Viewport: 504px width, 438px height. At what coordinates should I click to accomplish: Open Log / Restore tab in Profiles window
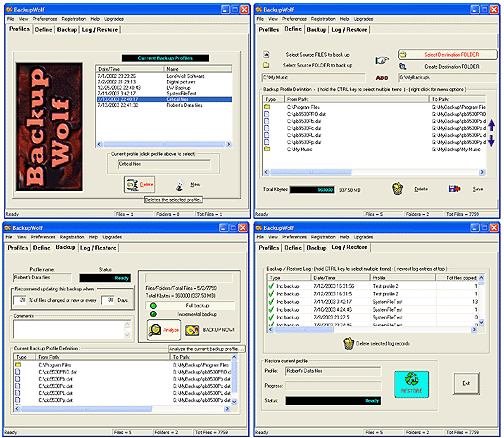point(100,30)
